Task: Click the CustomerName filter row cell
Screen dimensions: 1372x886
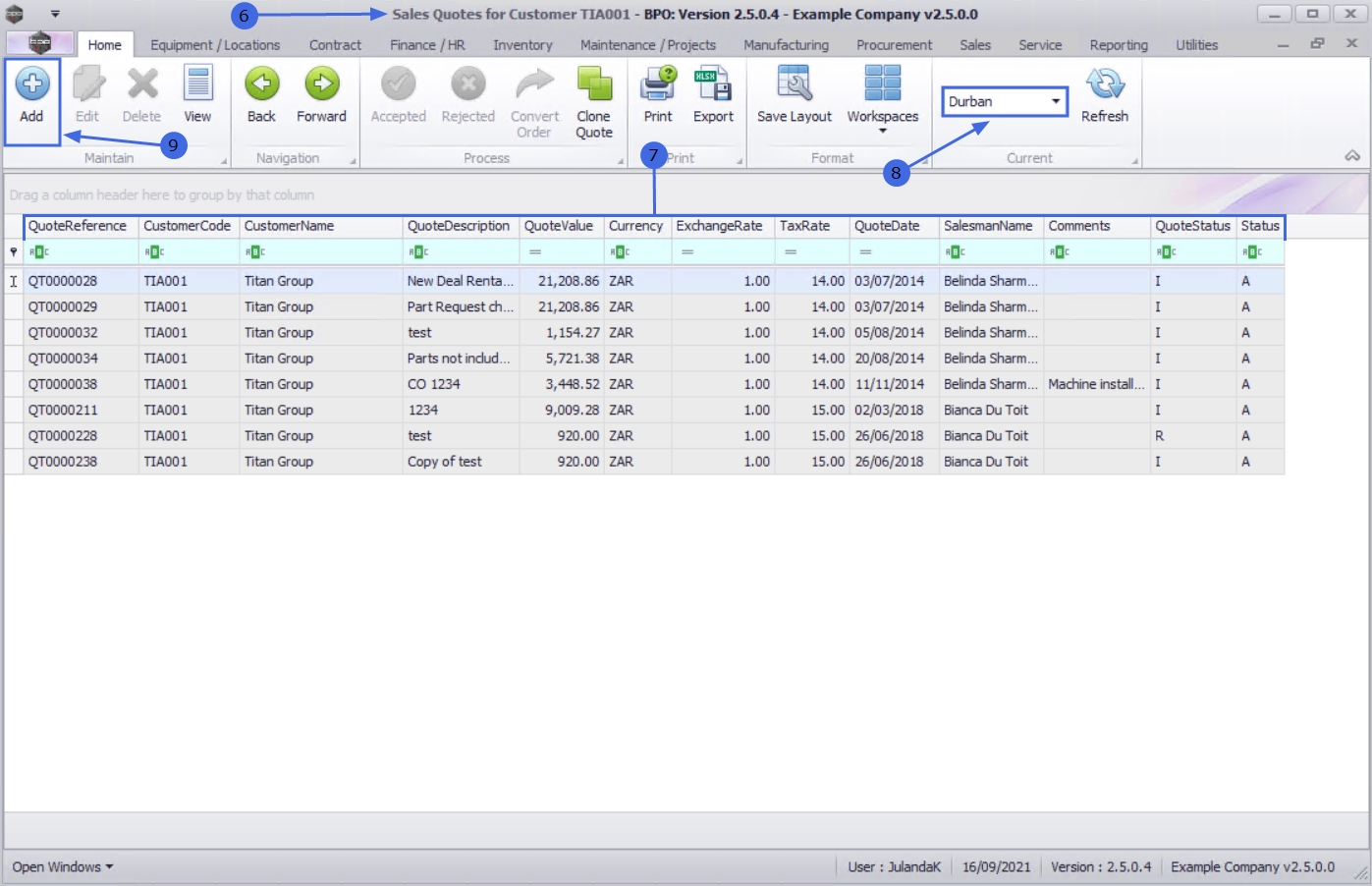Action: coord(321,252)
